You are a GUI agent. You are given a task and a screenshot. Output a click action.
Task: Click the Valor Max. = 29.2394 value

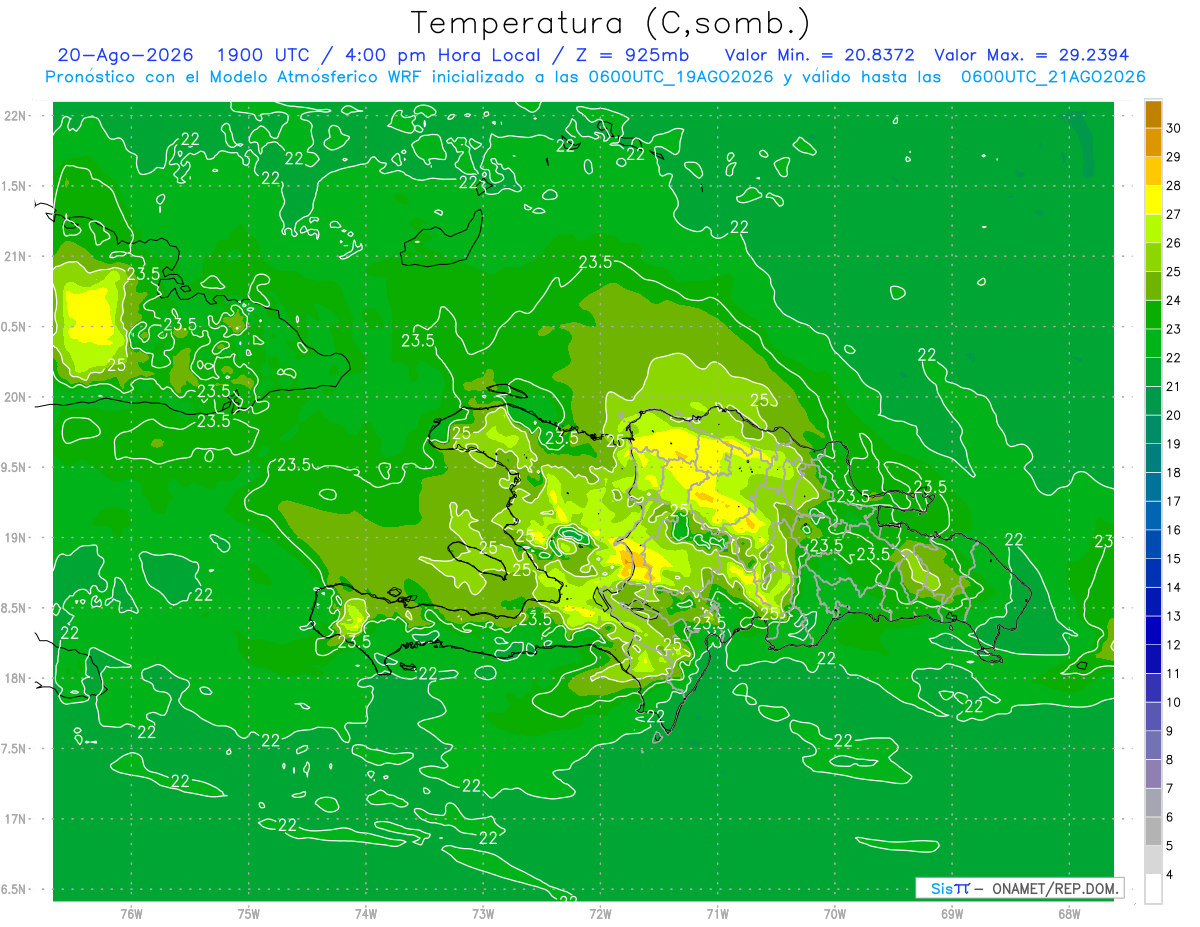click(1031, 55)
